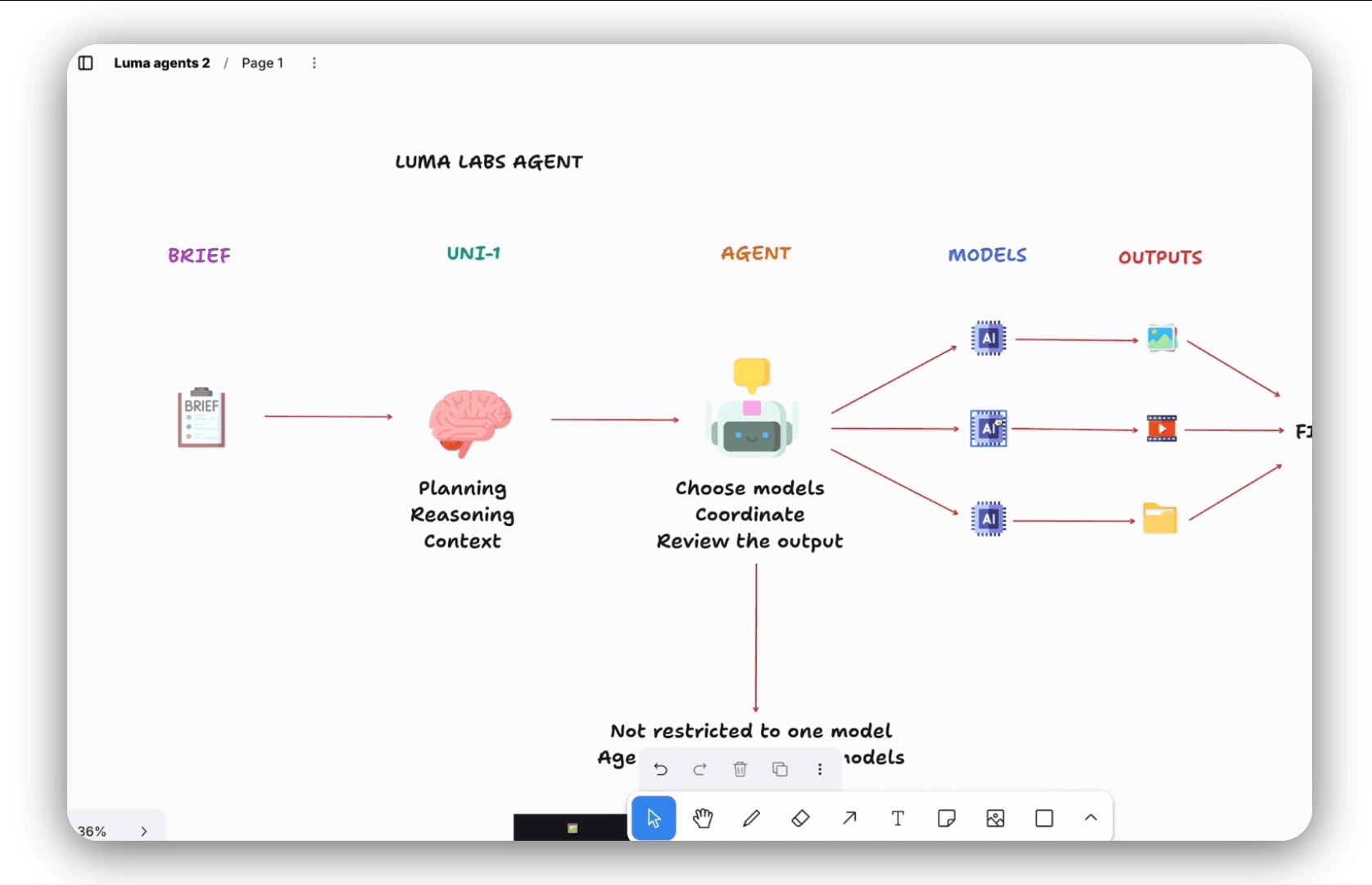Select the purple BRIEF heading
The image size is (1372, 885).
click(199, 256)
